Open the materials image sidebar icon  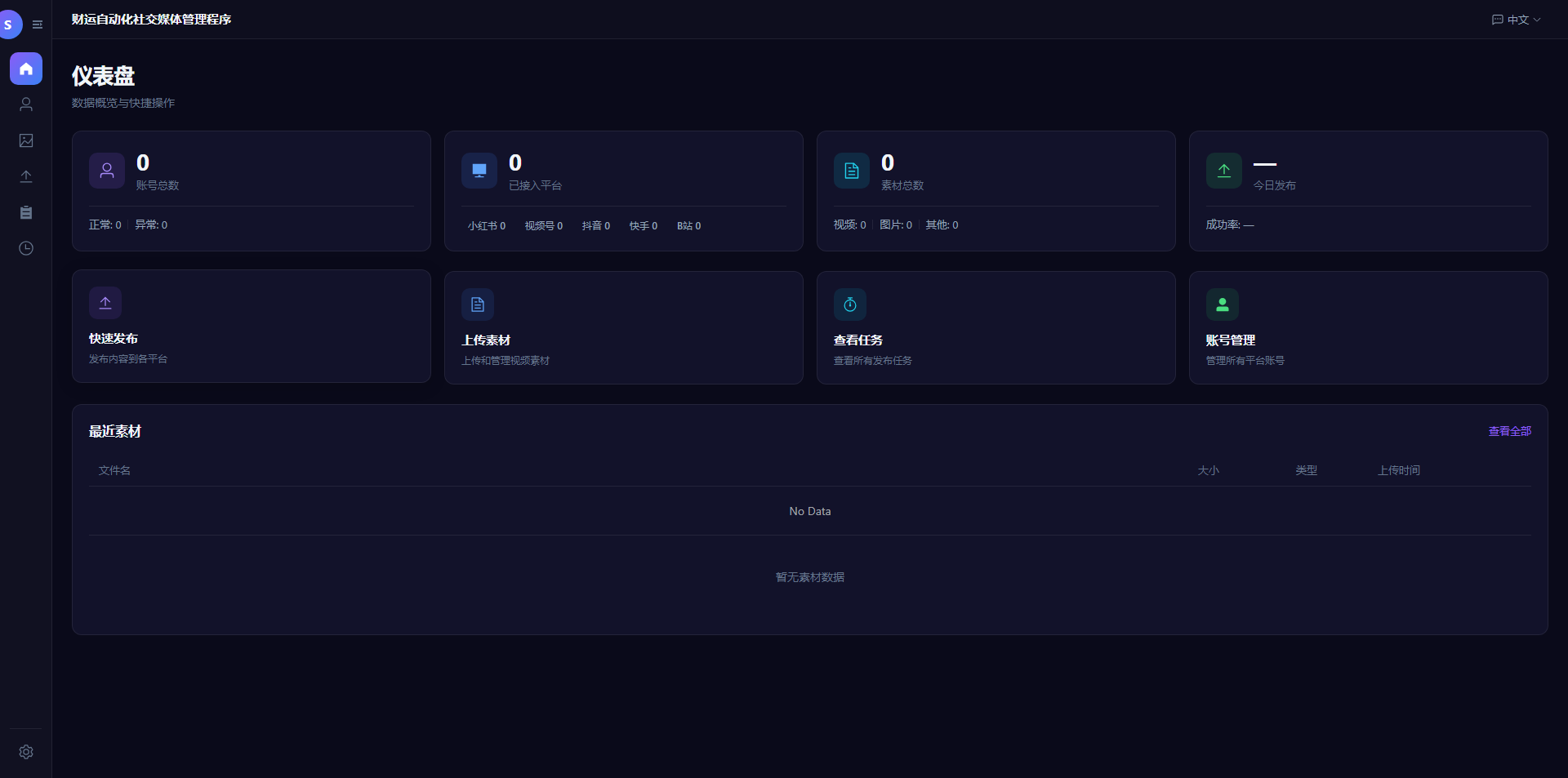[26, 140]
